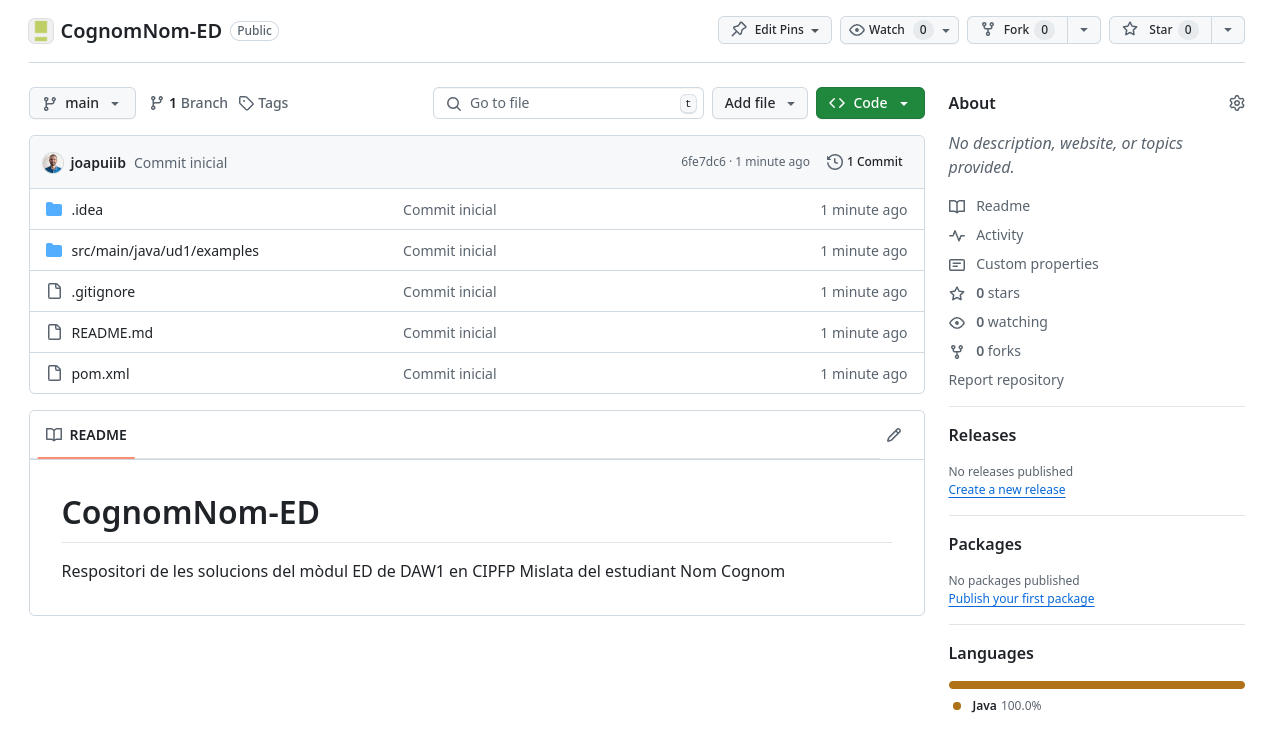The image size is (1271, 735).
Task: Click the README.md file icon
Action: point(54,332)
